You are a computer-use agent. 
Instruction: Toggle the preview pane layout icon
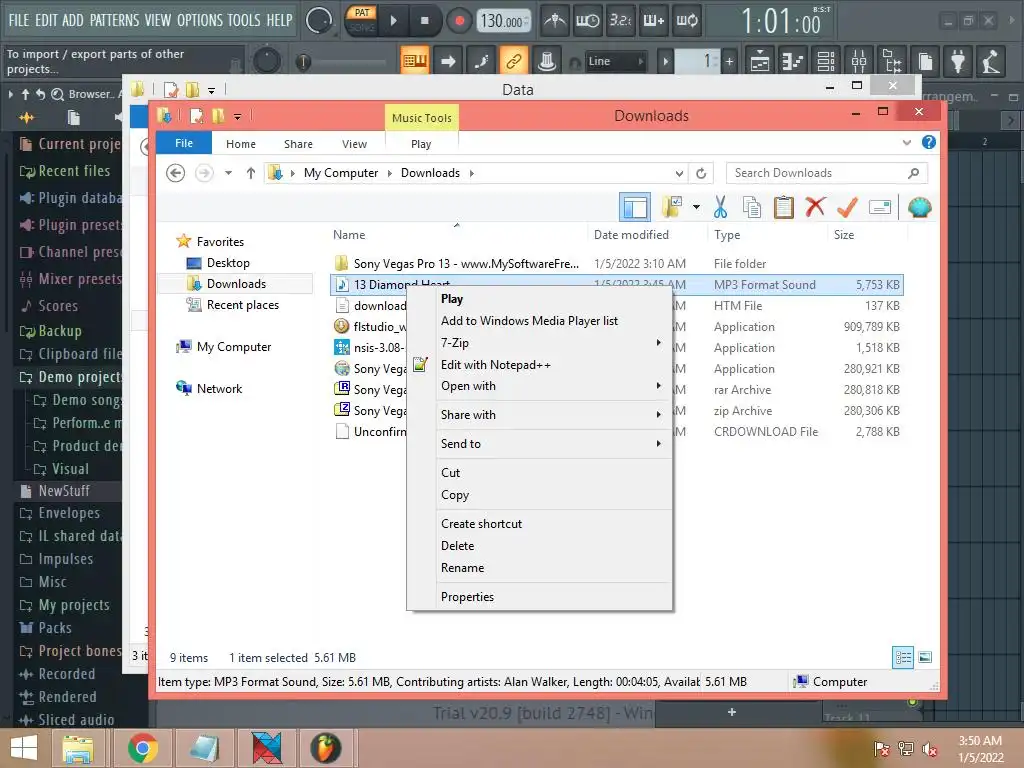point(635,208)
